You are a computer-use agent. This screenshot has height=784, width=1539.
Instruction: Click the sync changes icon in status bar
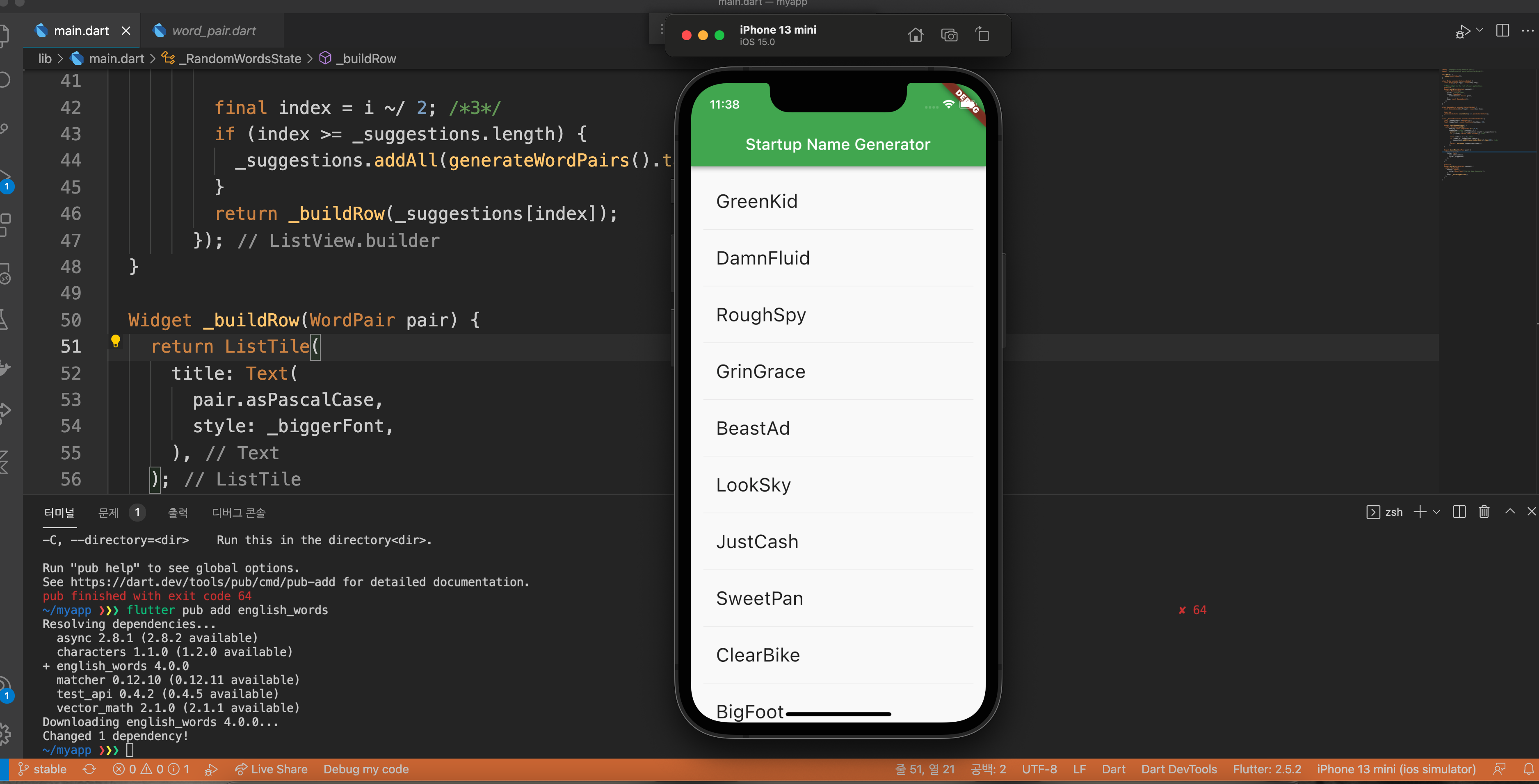(x=89, y=769)
